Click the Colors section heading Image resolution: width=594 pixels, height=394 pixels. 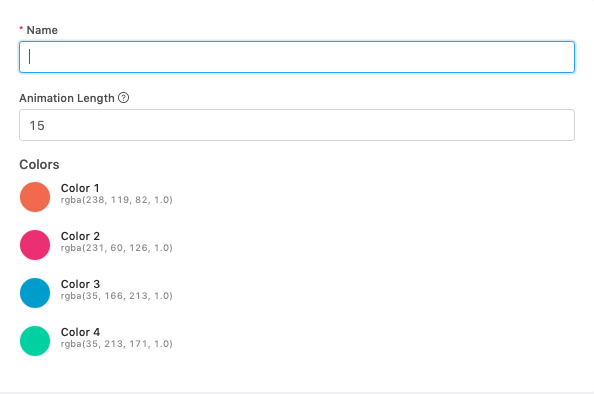[39, 164]
